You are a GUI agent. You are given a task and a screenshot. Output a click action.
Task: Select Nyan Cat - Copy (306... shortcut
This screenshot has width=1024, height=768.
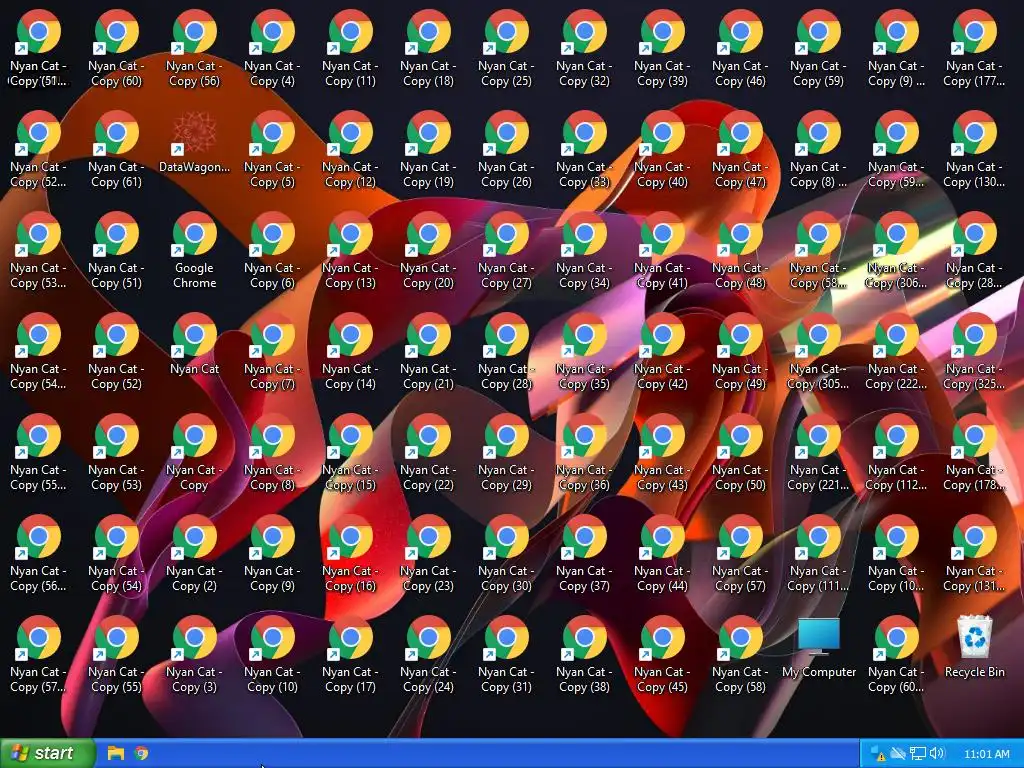click(x=896, y=251)
